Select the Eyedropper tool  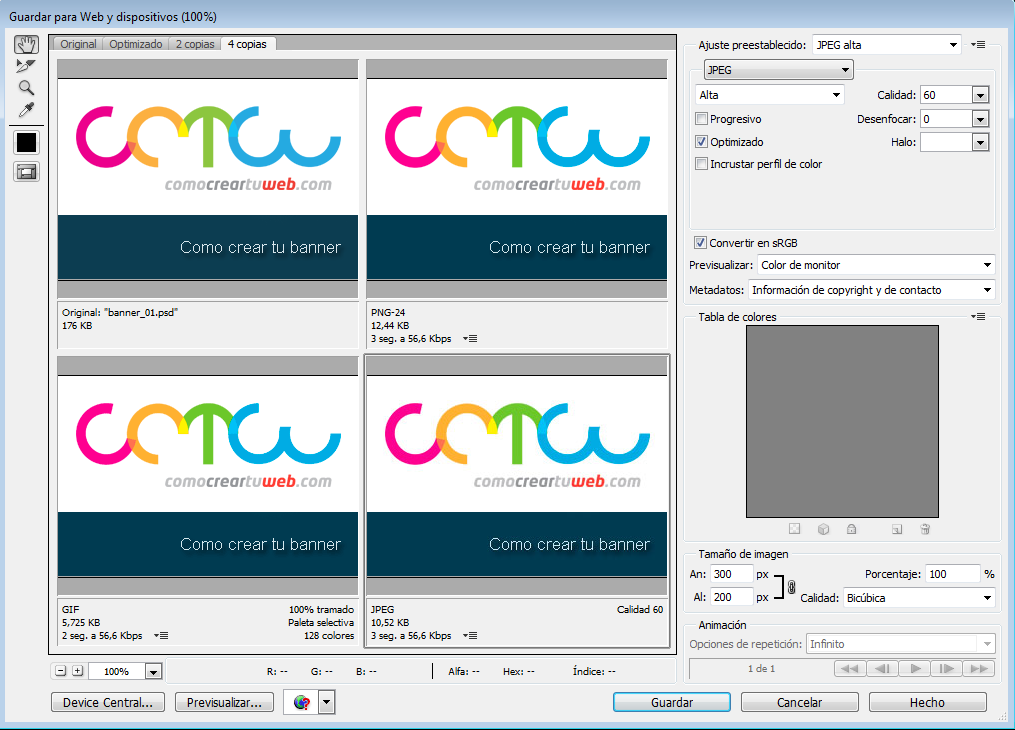click(26, 110)
